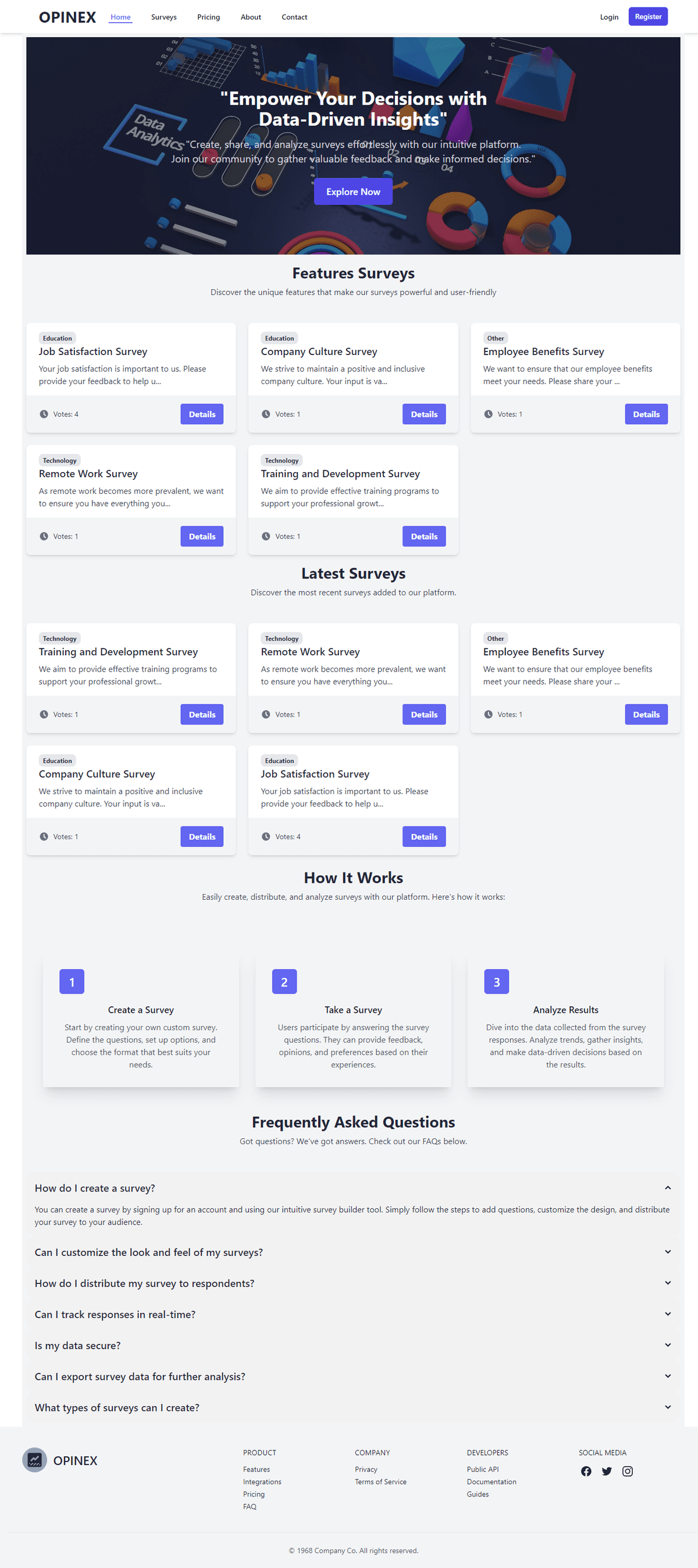
Task: Expand the "Is my data secure?" question
Action: [x=668, y=1344]
